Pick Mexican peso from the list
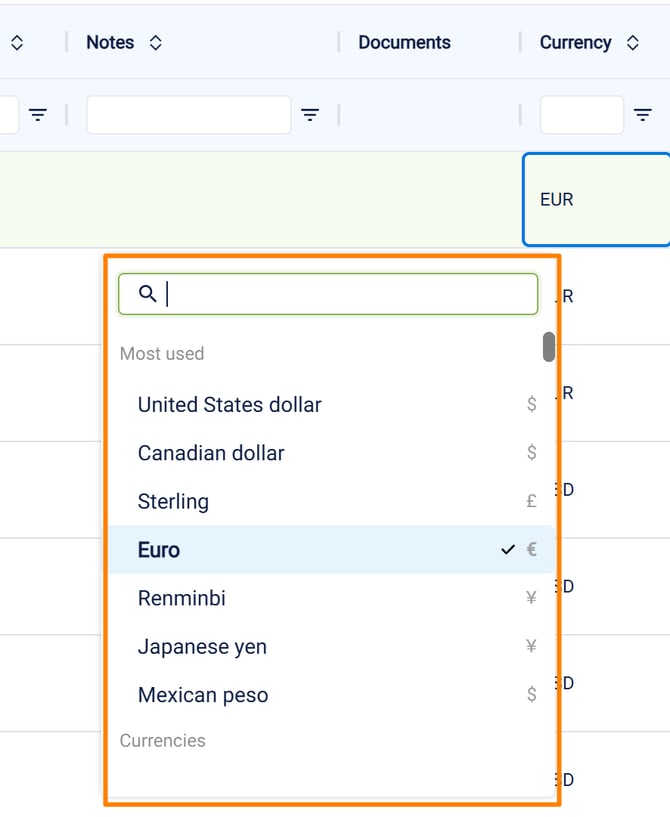670x817 pixels. (x=203, y=695)
